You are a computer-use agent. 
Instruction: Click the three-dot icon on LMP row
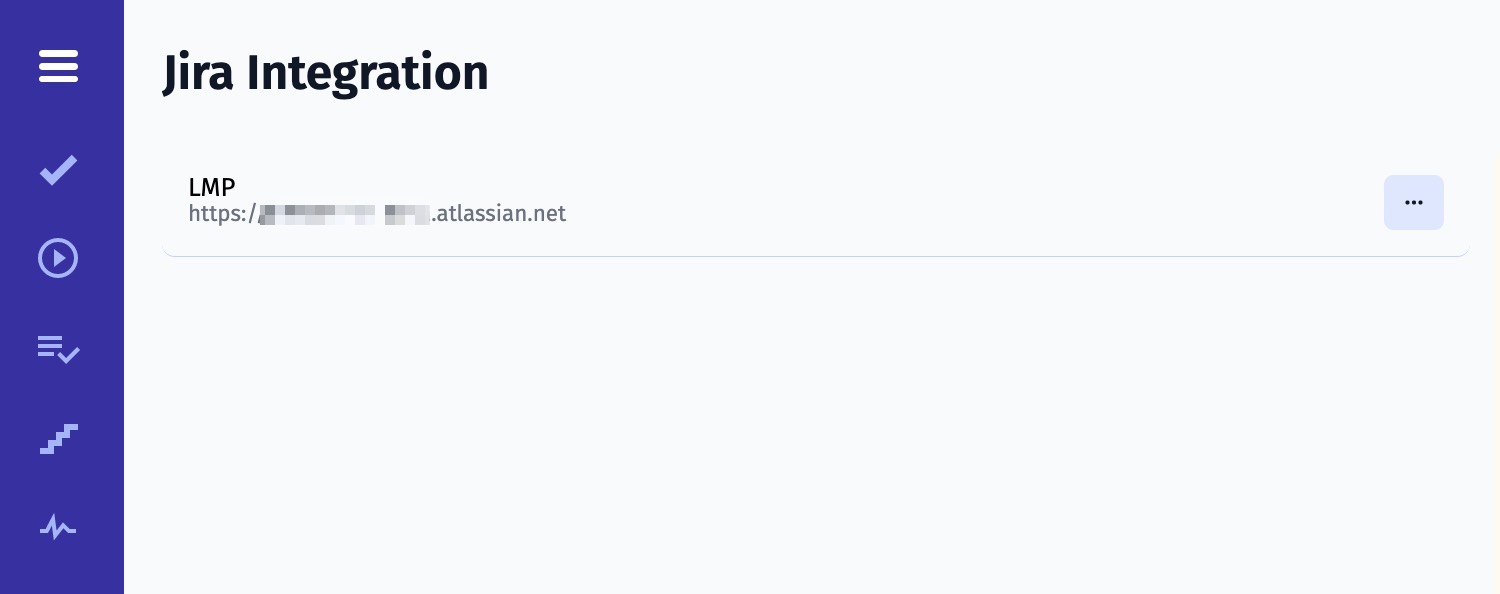(1413, 202)
